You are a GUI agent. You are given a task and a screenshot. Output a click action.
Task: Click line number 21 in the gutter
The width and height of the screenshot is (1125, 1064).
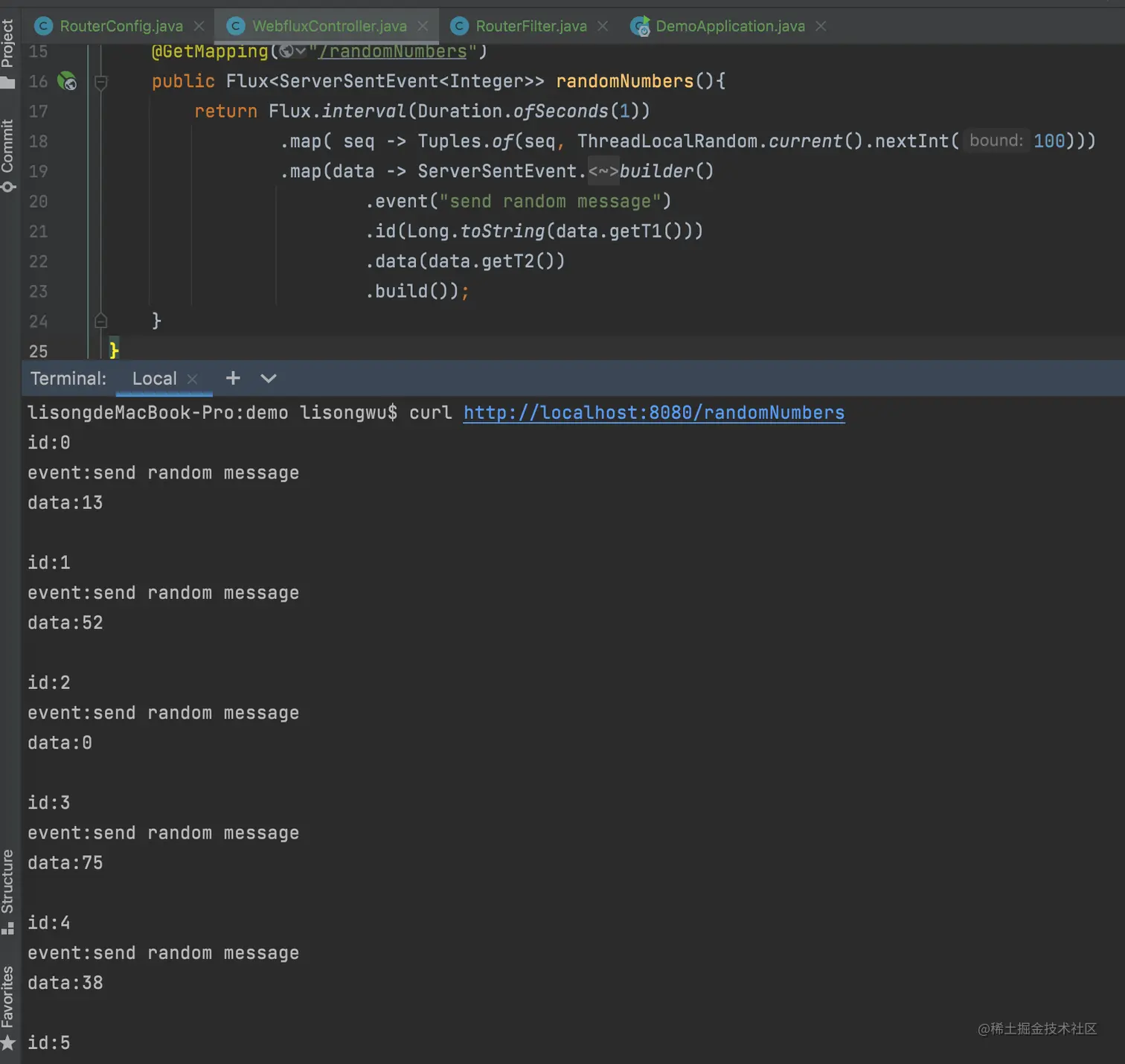38,231
